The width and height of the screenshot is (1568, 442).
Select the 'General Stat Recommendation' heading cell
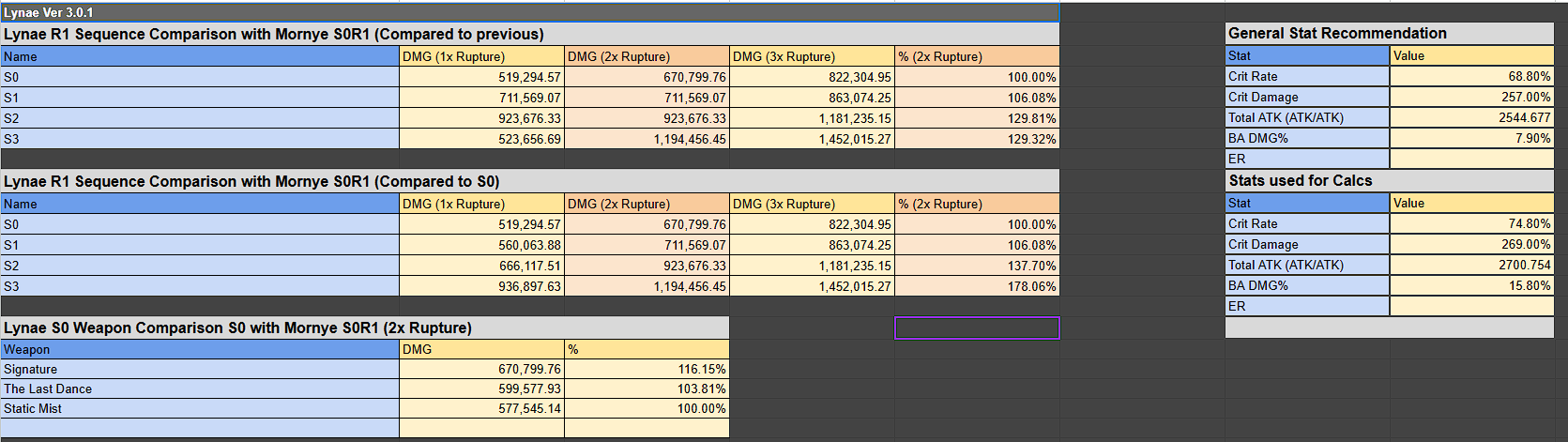1390,33
